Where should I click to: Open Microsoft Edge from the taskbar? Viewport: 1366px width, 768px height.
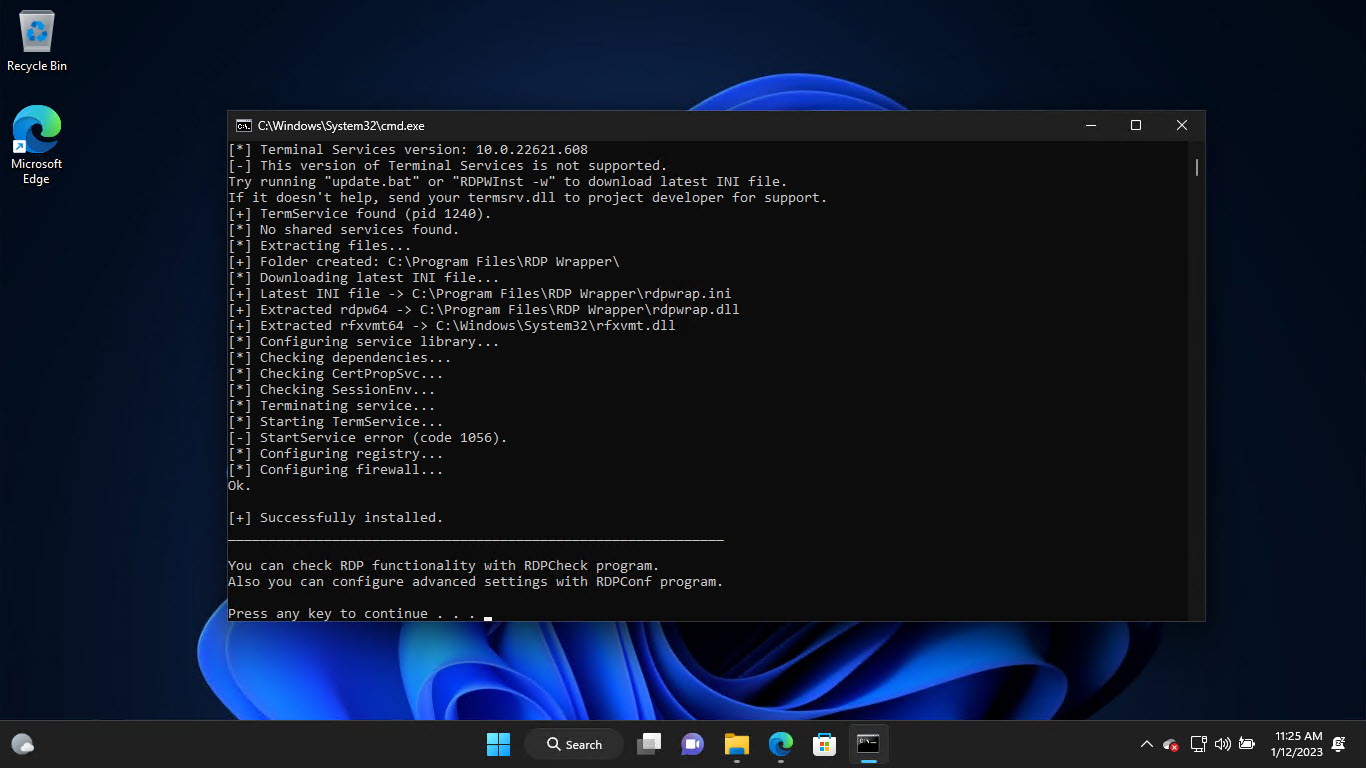coord(781,744)
